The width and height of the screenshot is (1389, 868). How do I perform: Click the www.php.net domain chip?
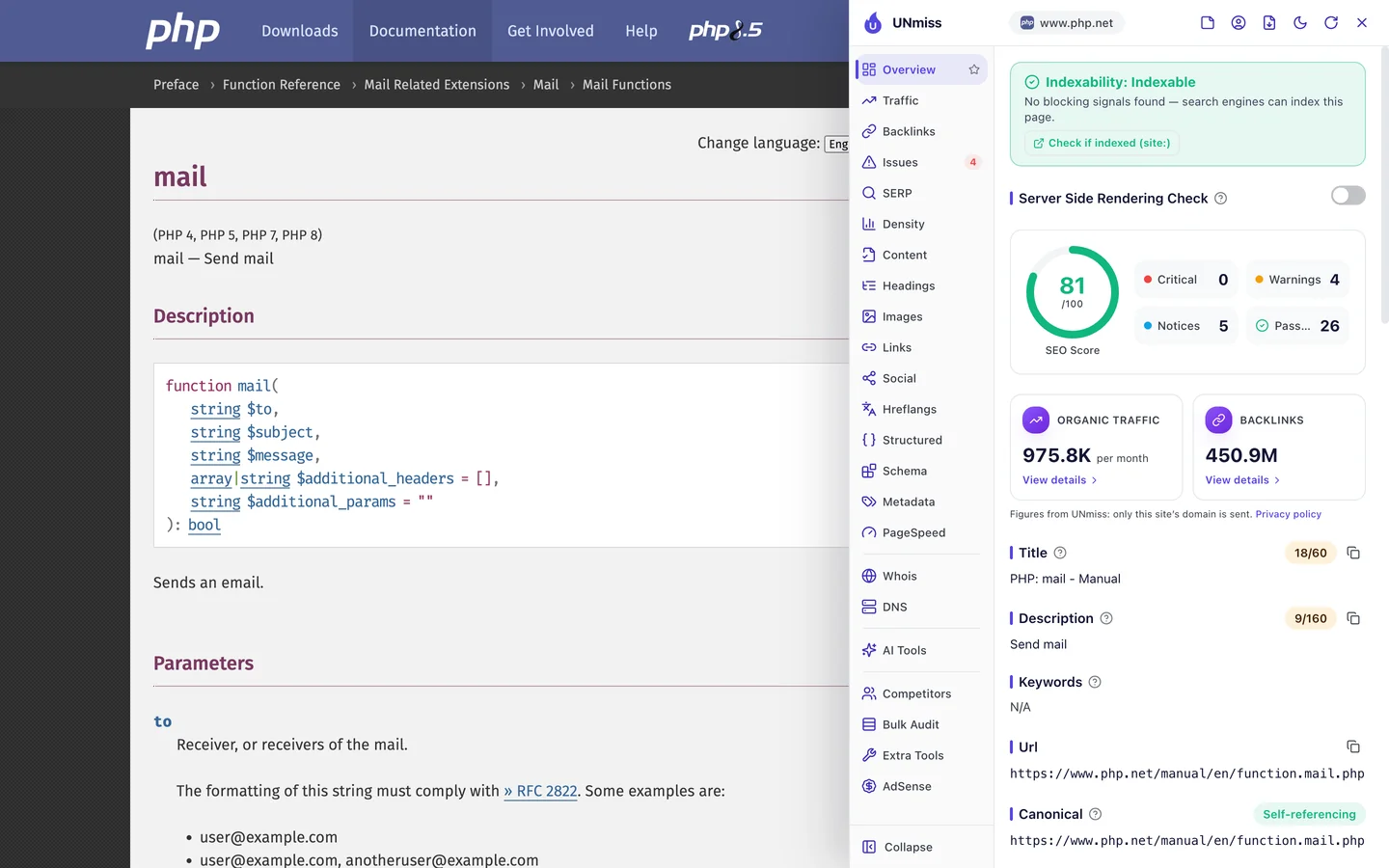(1067, 23)
